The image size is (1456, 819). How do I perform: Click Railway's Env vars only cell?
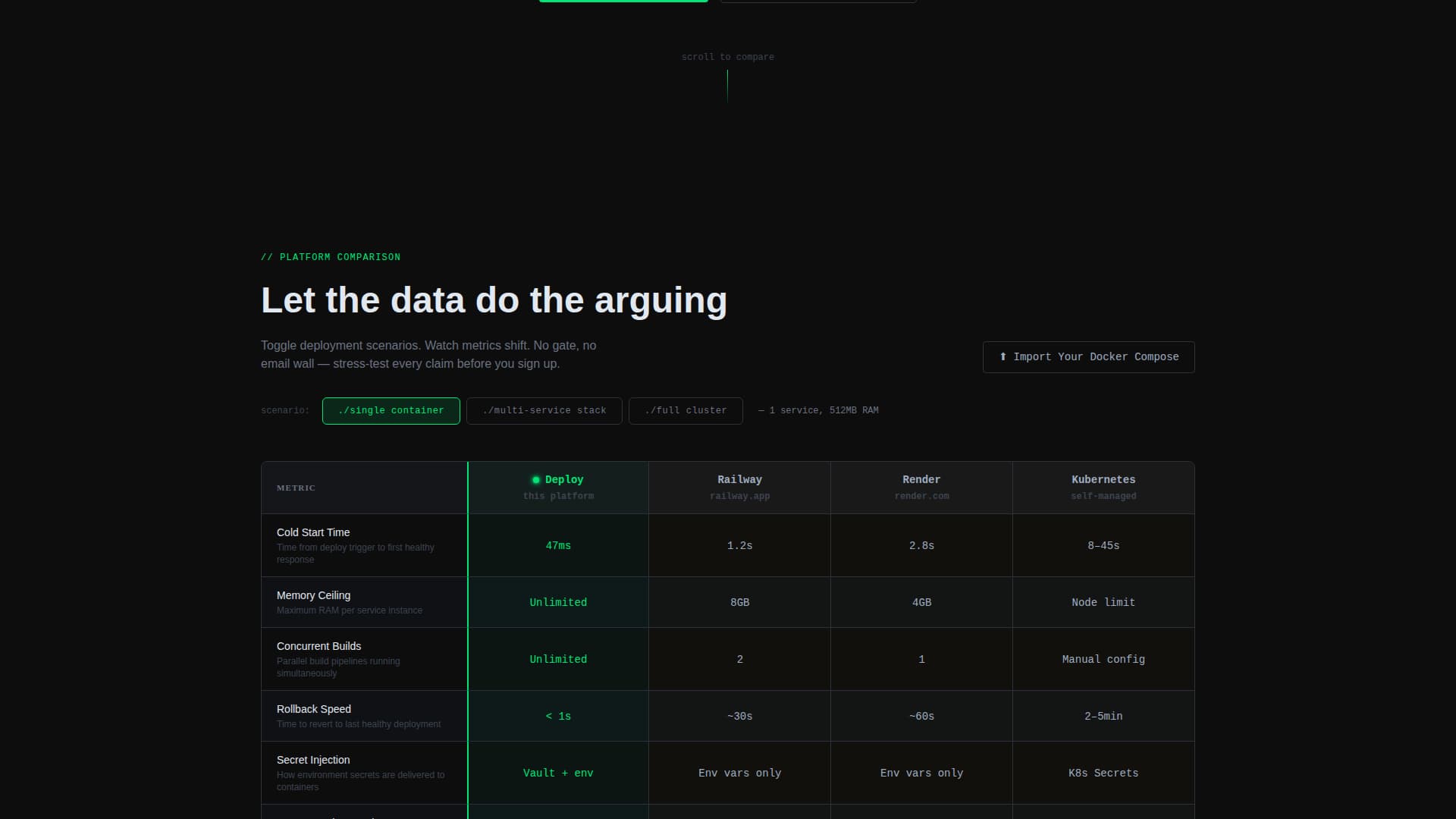point(739,773)
